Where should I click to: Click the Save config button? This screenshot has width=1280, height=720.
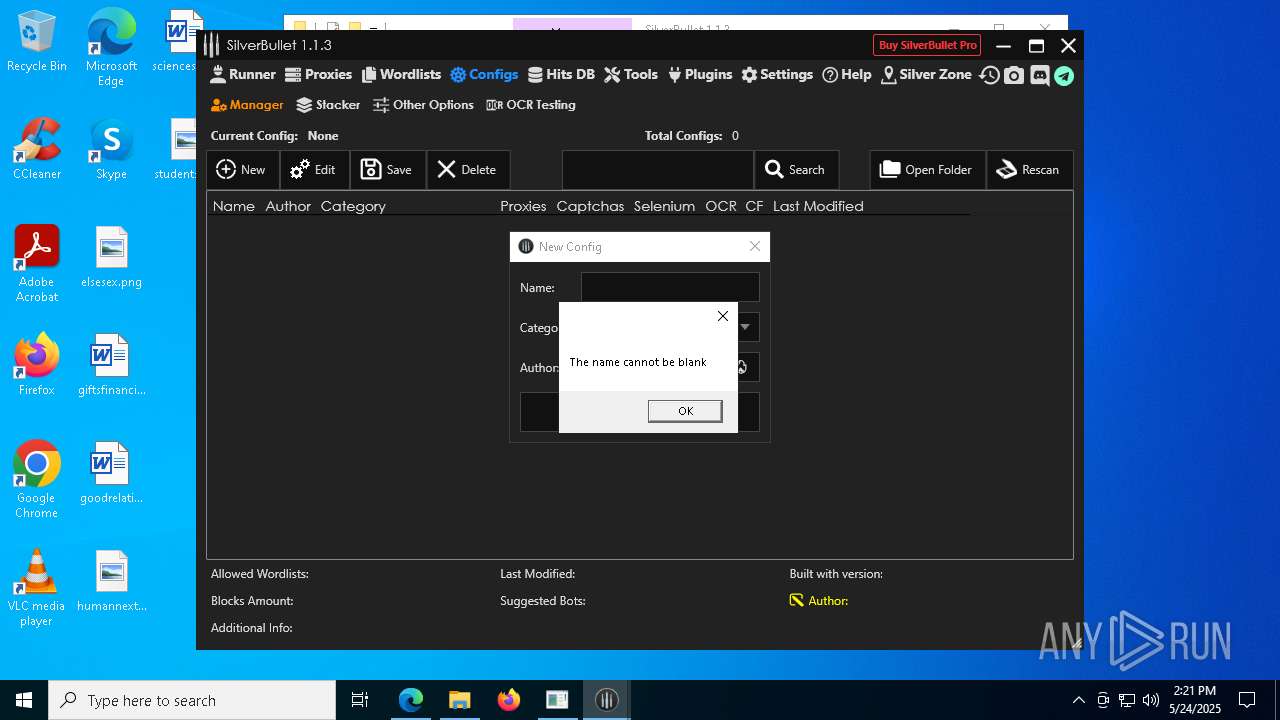387,170
